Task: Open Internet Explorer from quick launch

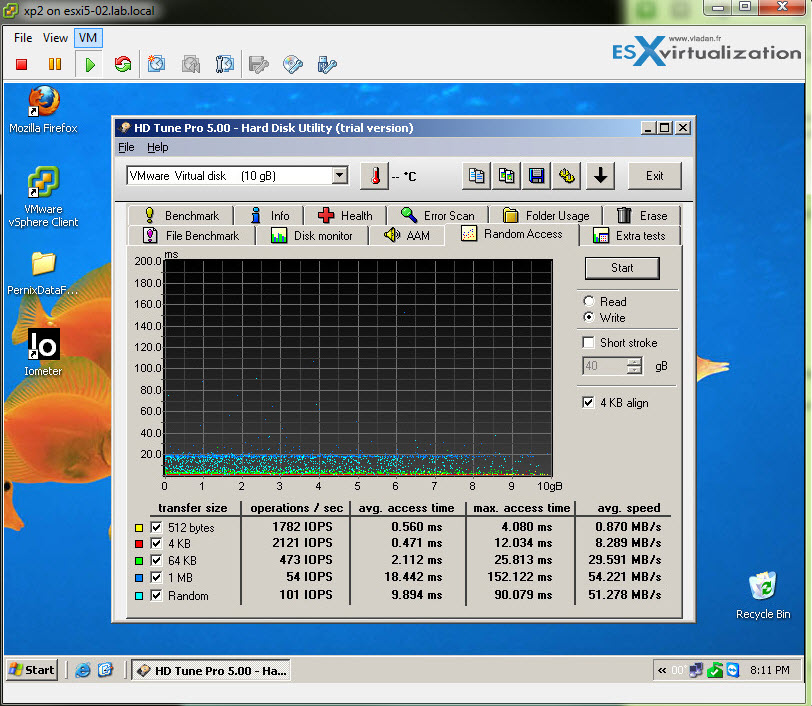Action: click(x=82, y=670)
